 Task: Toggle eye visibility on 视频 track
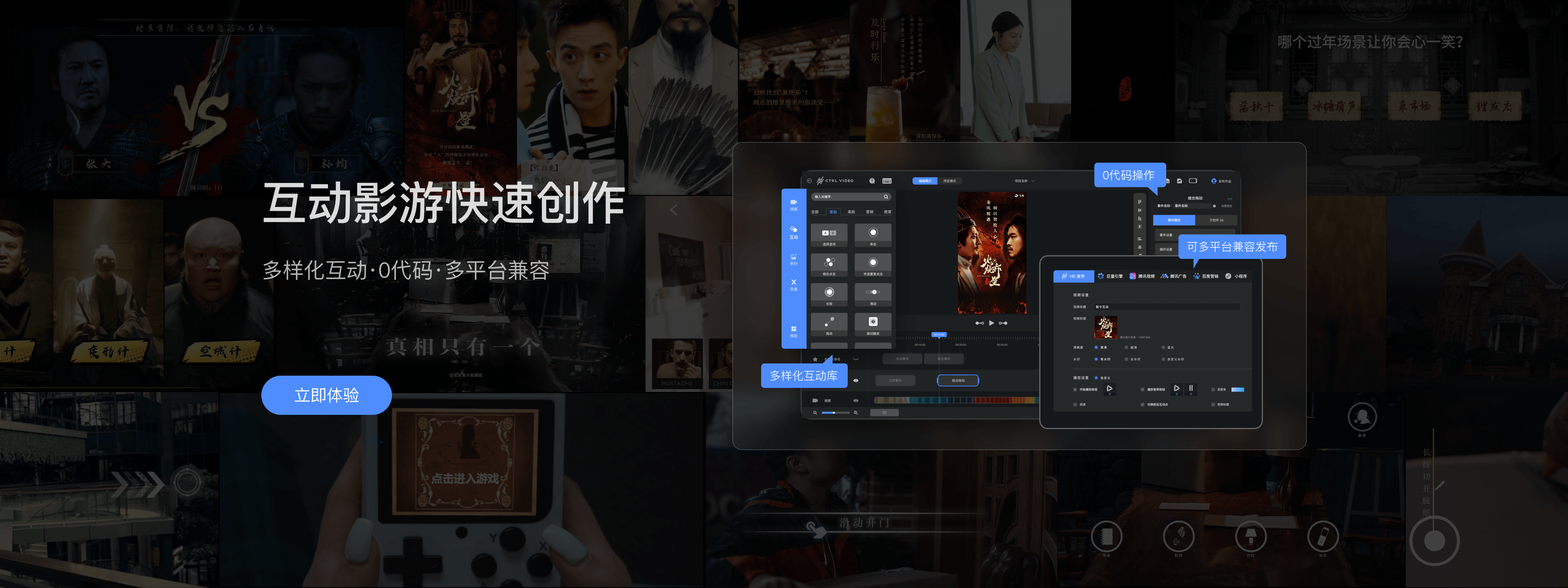pos(856,401)
